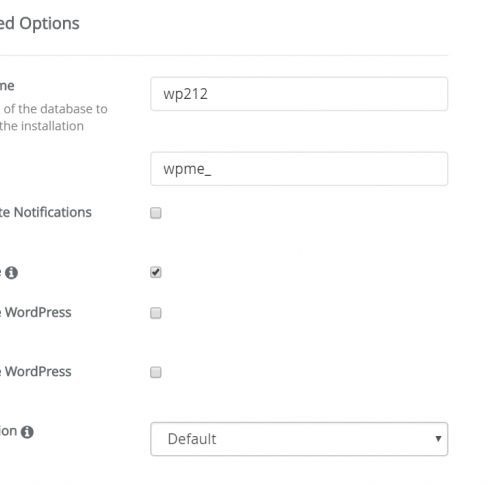The image size is (494, 498).
Task: Click the first WordPress label text
Action: (x=36, y=312)
